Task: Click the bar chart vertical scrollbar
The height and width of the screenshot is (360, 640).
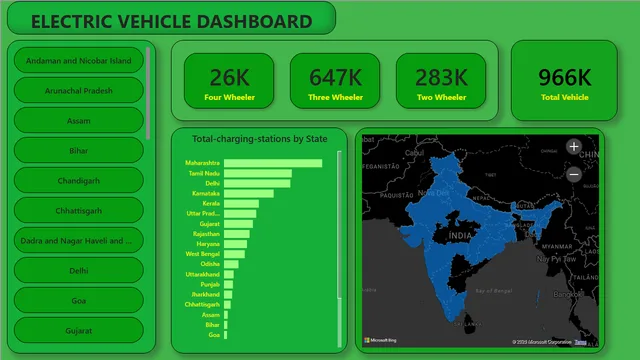Action: click(339, 224)
